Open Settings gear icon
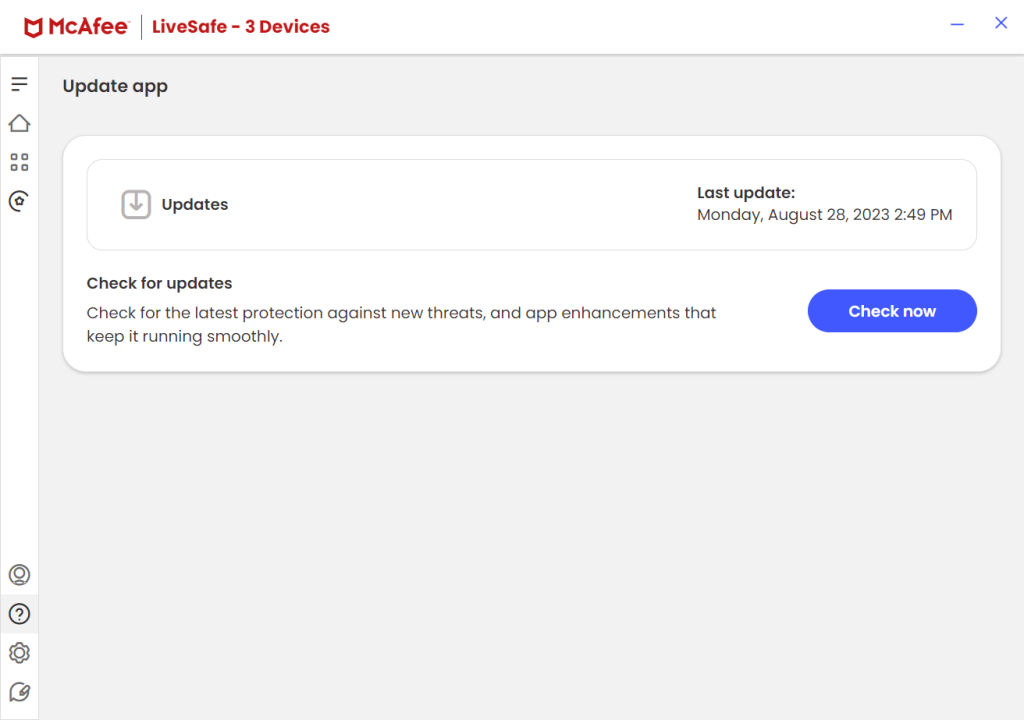Viewport: 1024px width, 720px height. tap(19, 653)
